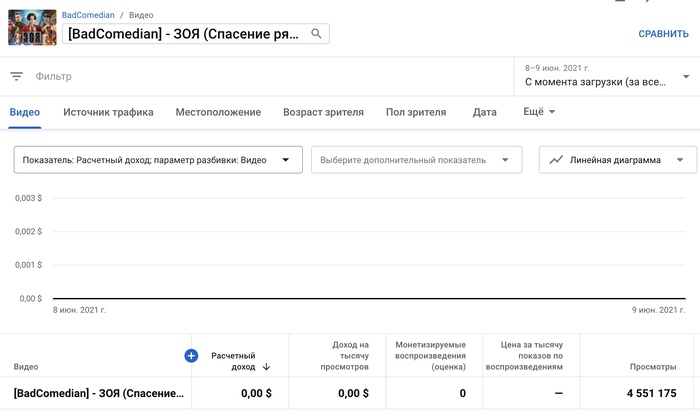This screenshot has height=417, width=700.
Task: Click the filter lines icon
Action: (x=17, y=76)
